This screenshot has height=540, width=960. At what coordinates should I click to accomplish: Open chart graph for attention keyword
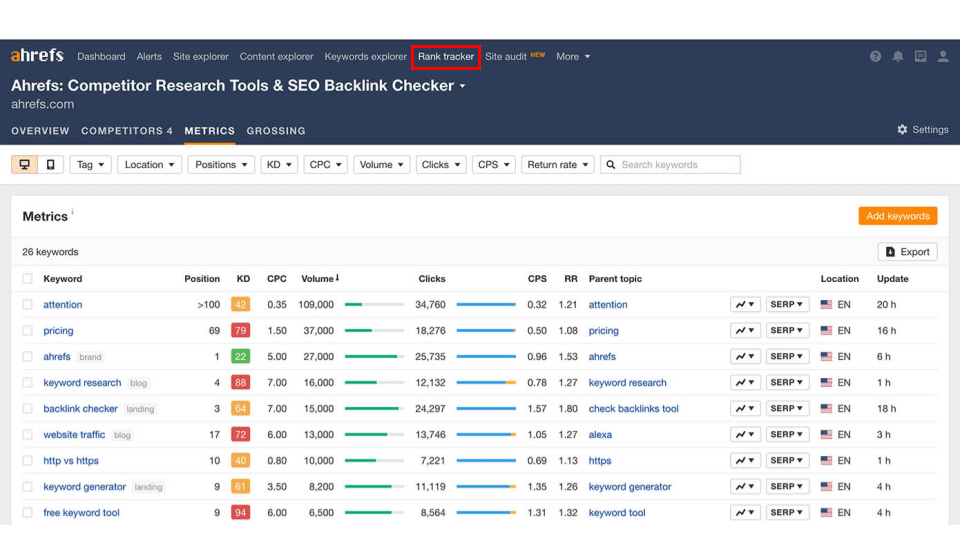tap(744, 304)
